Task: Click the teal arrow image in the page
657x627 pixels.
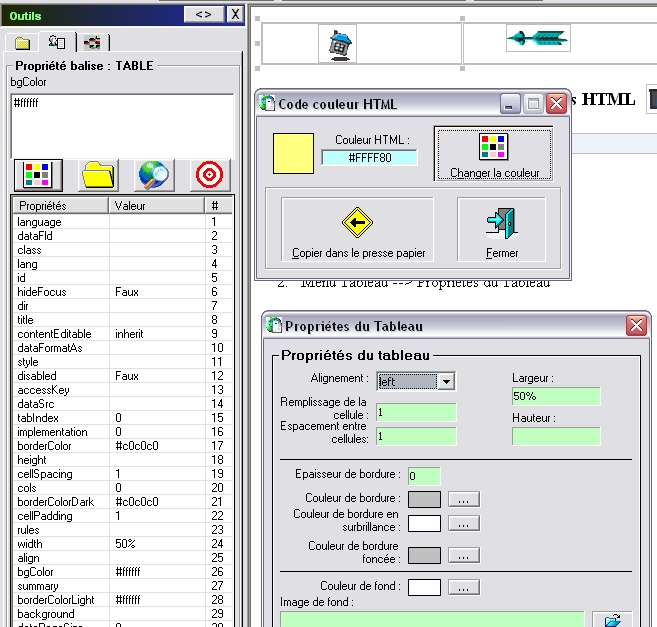Action: tap(537, 39)
